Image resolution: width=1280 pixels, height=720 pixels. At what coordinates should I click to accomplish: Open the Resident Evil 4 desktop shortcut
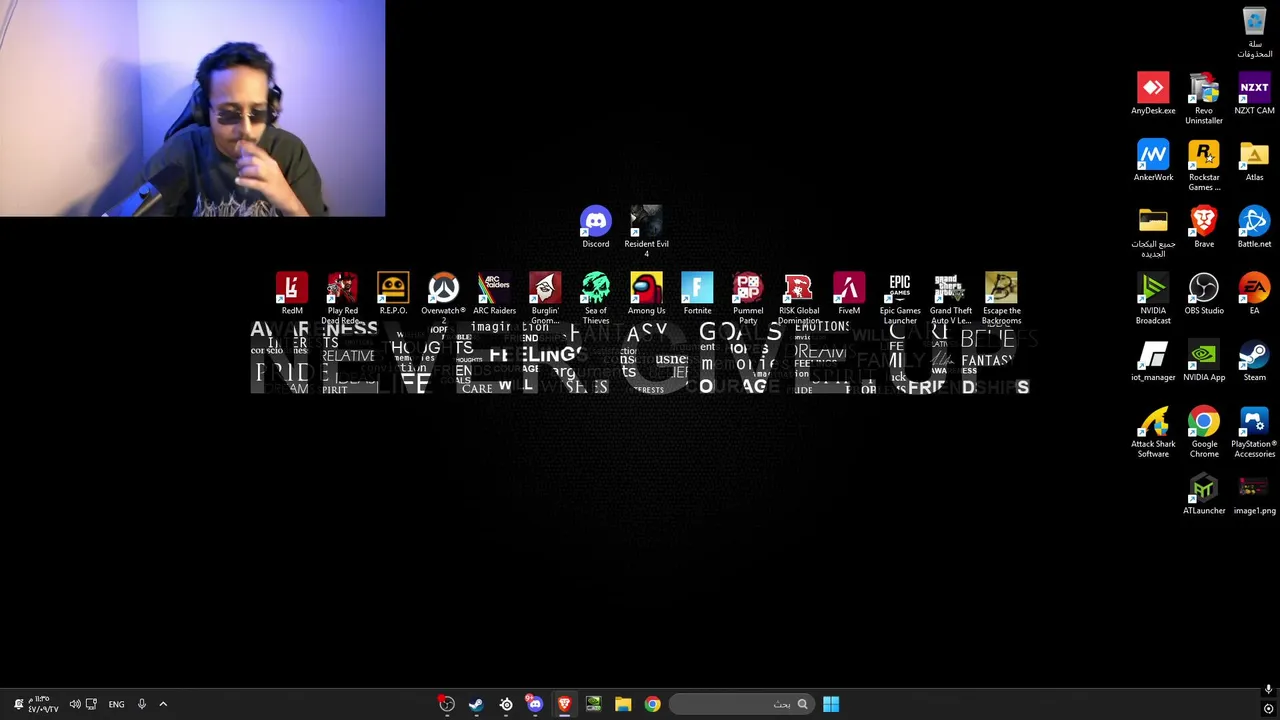646,231
